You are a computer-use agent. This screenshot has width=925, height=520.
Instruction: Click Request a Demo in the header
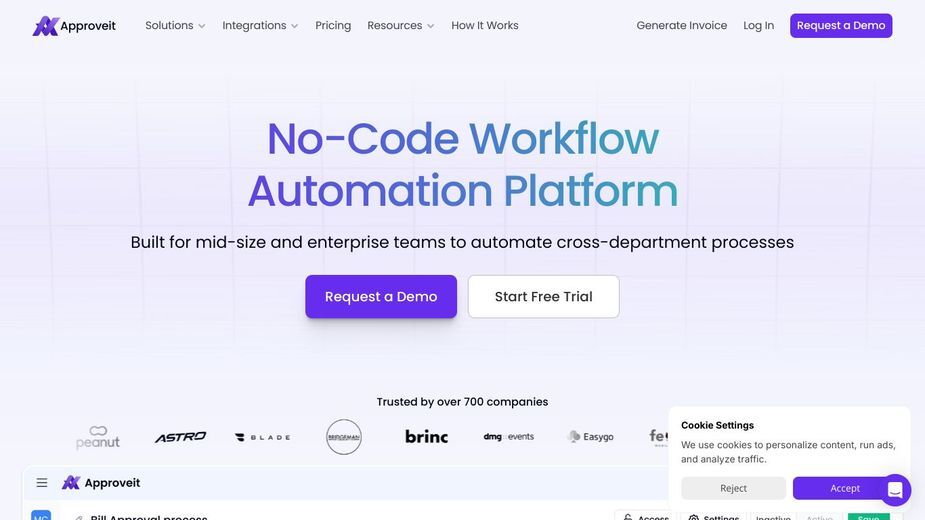pos(841,25)
